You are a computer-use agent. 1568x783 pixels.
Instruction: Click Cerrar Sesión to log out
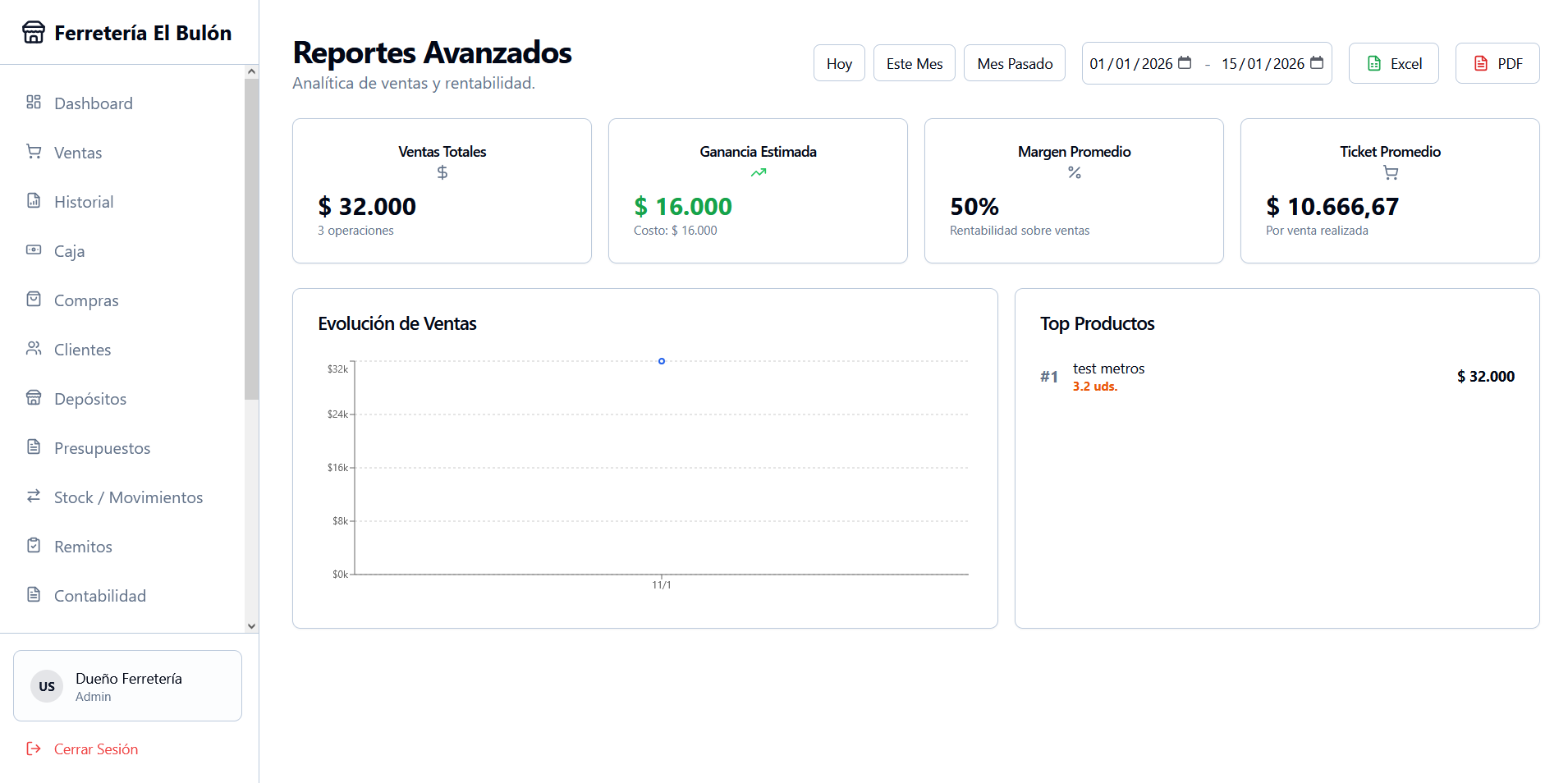pos(95,749)
